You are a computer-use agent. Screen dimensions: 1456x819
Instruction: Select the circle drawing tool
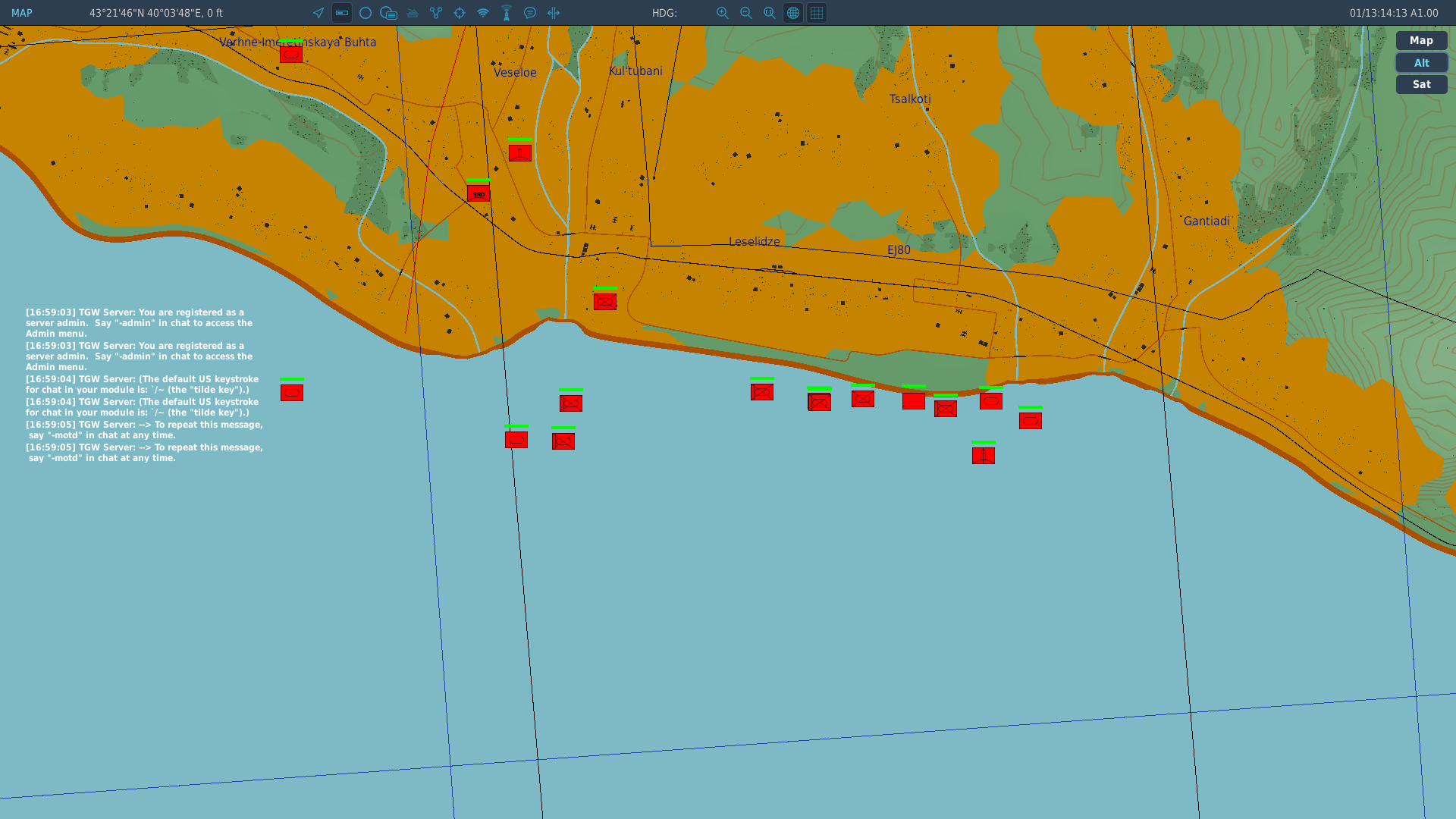coord(366,13)
